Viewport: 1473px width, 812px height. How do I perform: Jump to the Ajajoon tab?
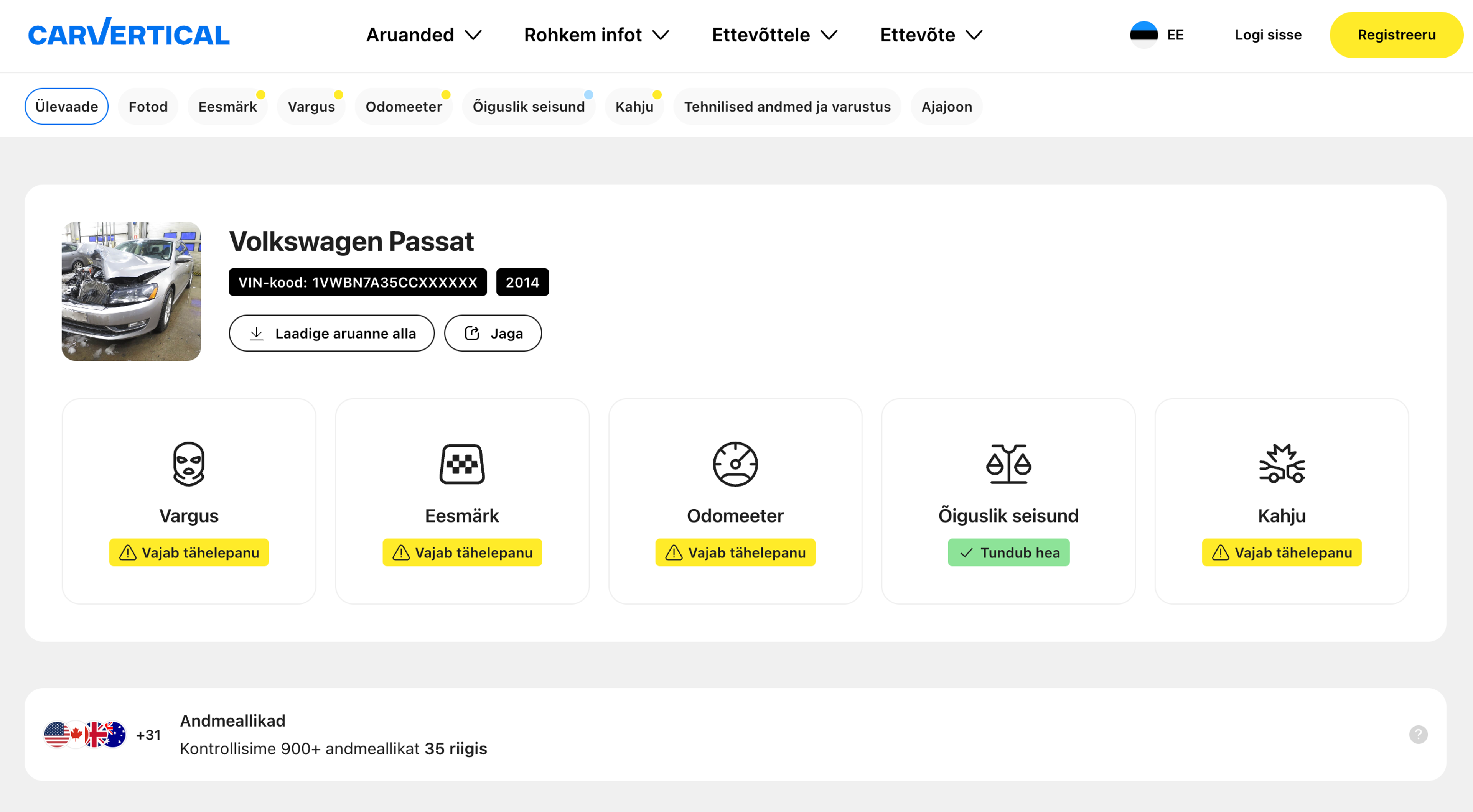coord(946,106)
